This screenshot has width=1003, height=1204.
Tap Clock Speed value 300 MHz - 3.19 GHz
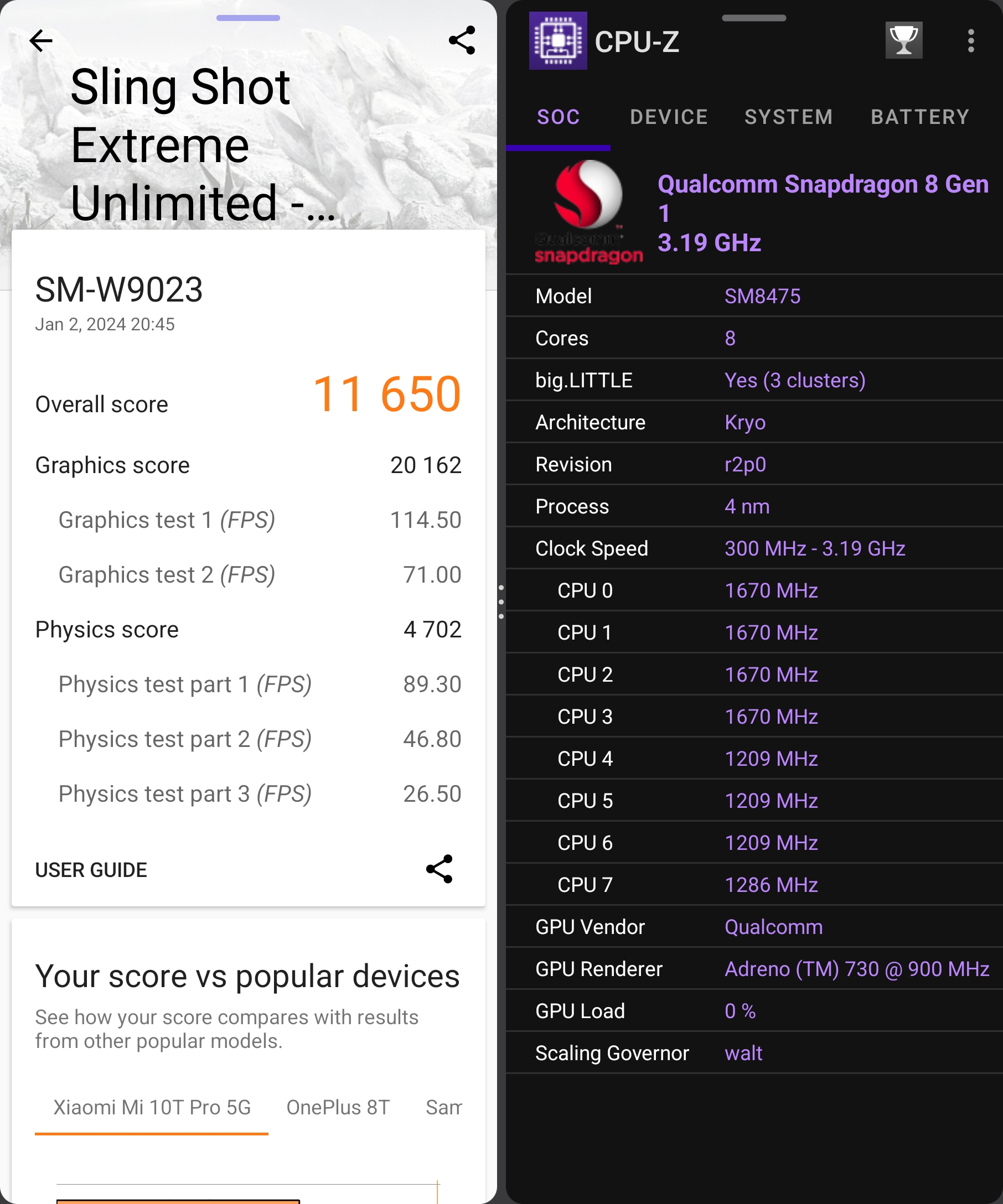[x=815, y=549]
